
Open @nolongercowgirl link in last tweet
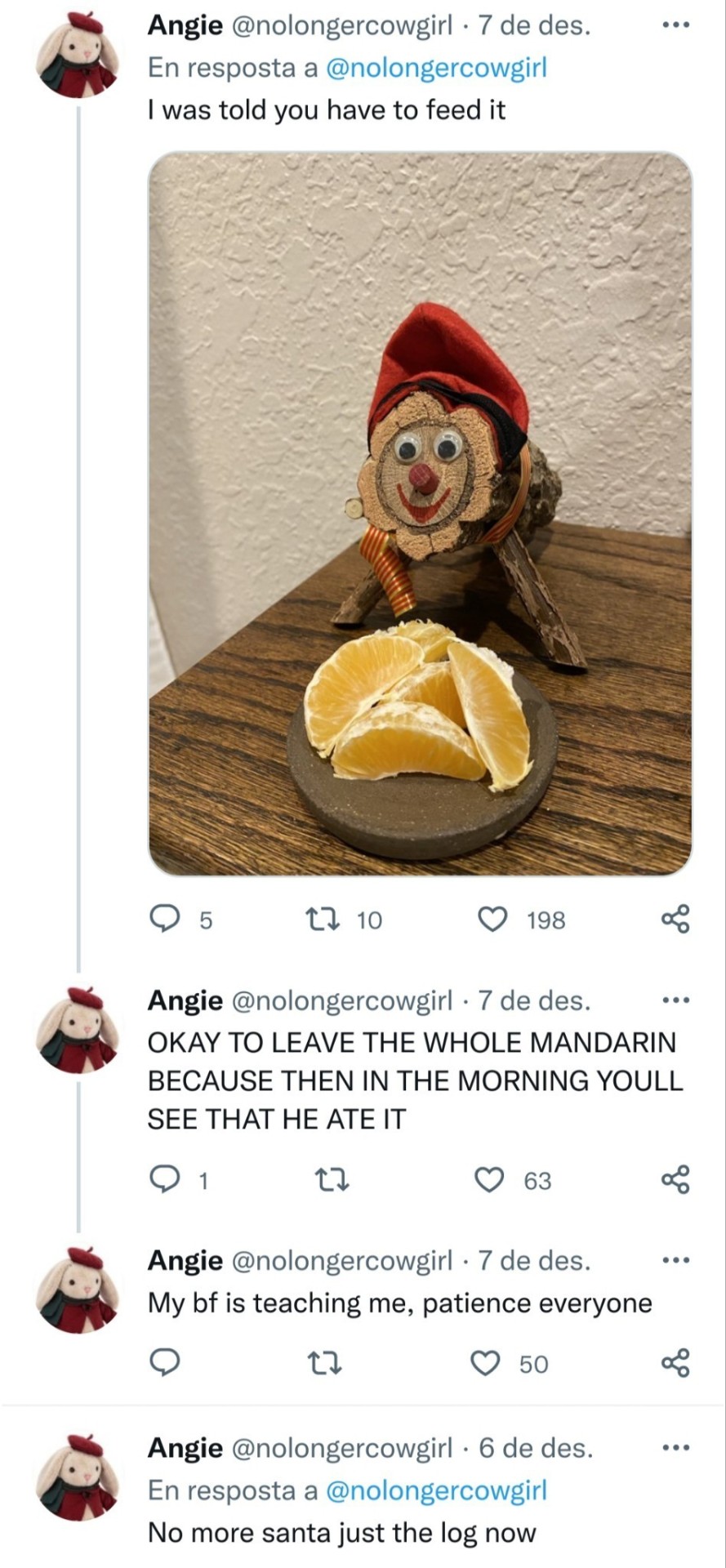coord(436,1490)
